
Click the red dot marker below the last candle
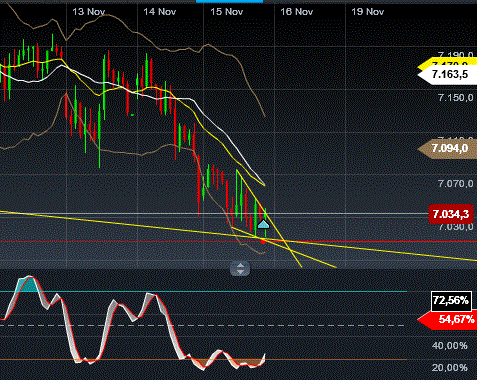[263, 241]
